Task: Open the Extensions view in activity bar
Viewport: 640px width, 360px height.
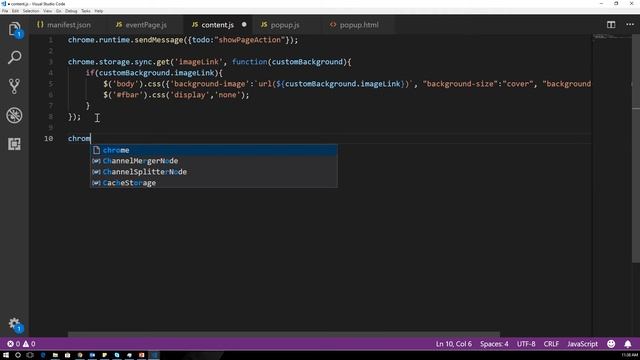Action: pyautogui.click(x=14, y=144)
